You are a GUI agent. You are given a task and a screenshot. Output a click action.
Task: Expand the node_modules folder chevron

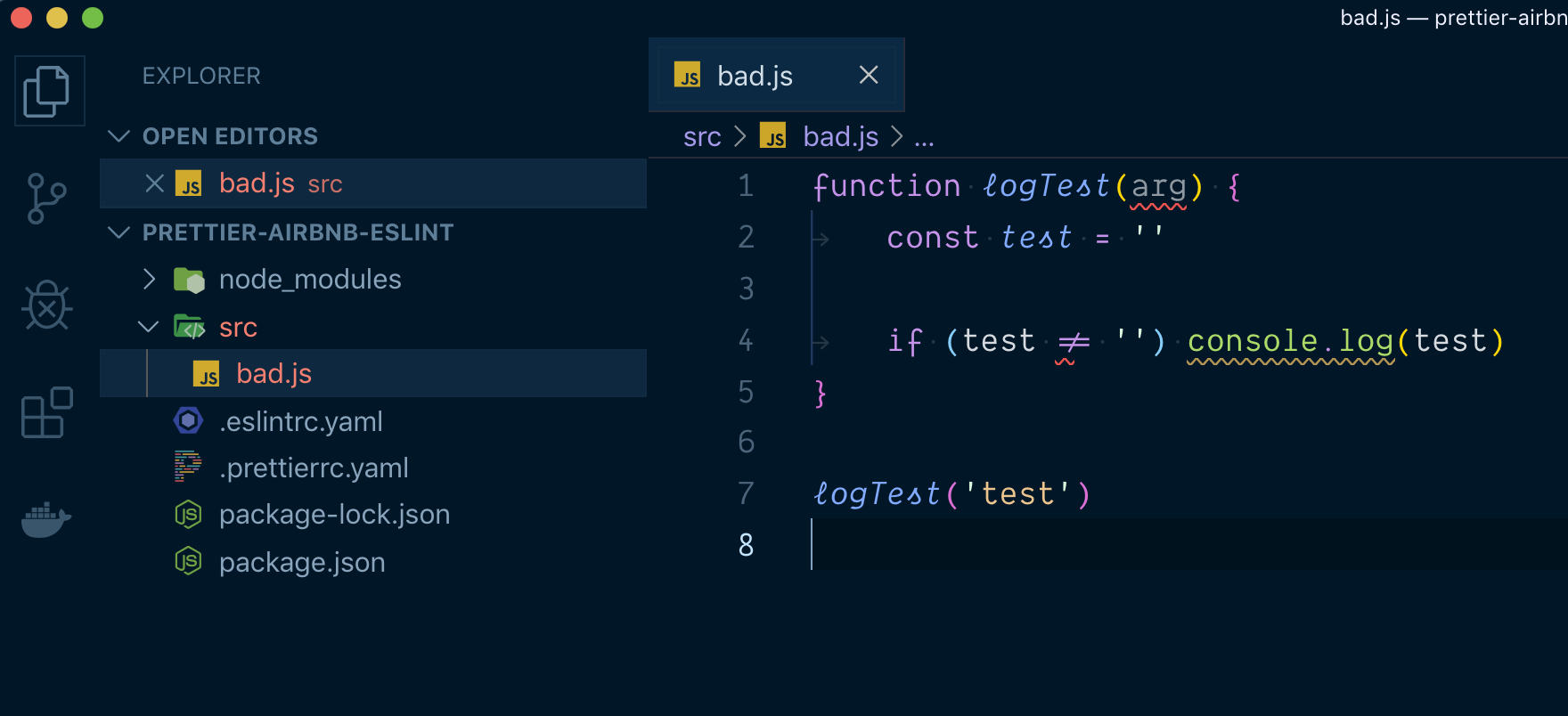pos(150,279)
